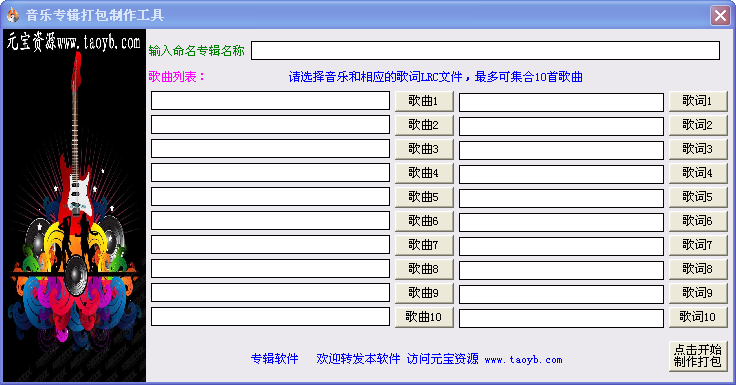This screenshot has width=736, height=385.
Task: Choose the 歌词4 button
Action: tap(698, 173)
